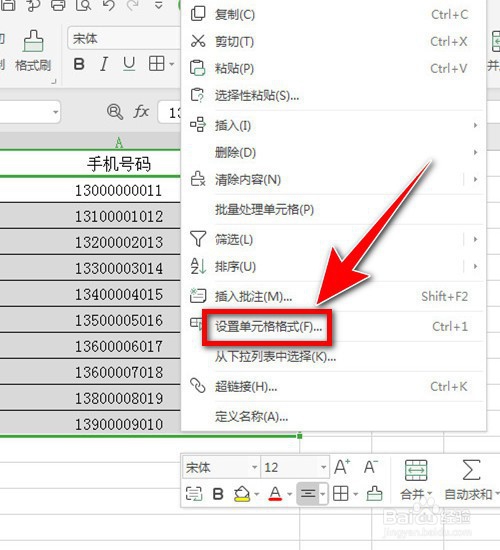Open the font color dropdown arrow
The image size is (500, 550).
(x=290, y=494)
